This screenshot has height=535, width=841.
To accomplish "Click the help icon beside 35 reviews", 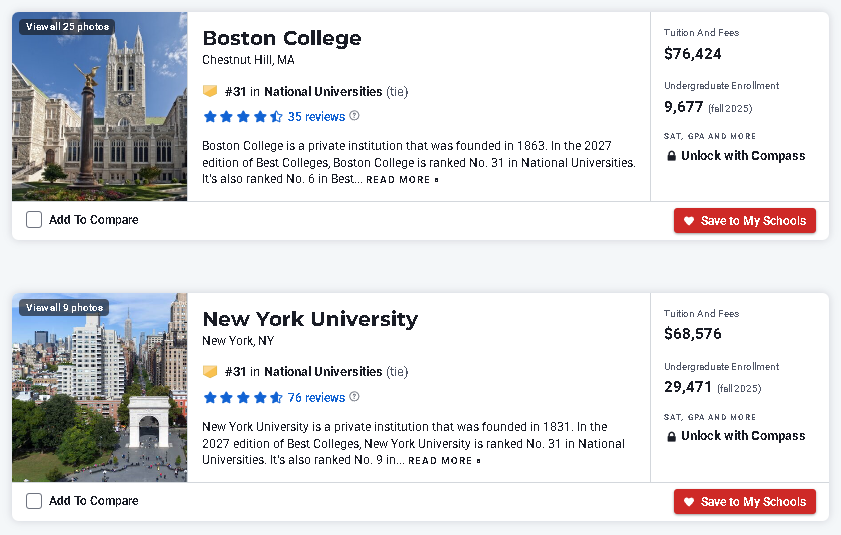I will click(354, 115).
